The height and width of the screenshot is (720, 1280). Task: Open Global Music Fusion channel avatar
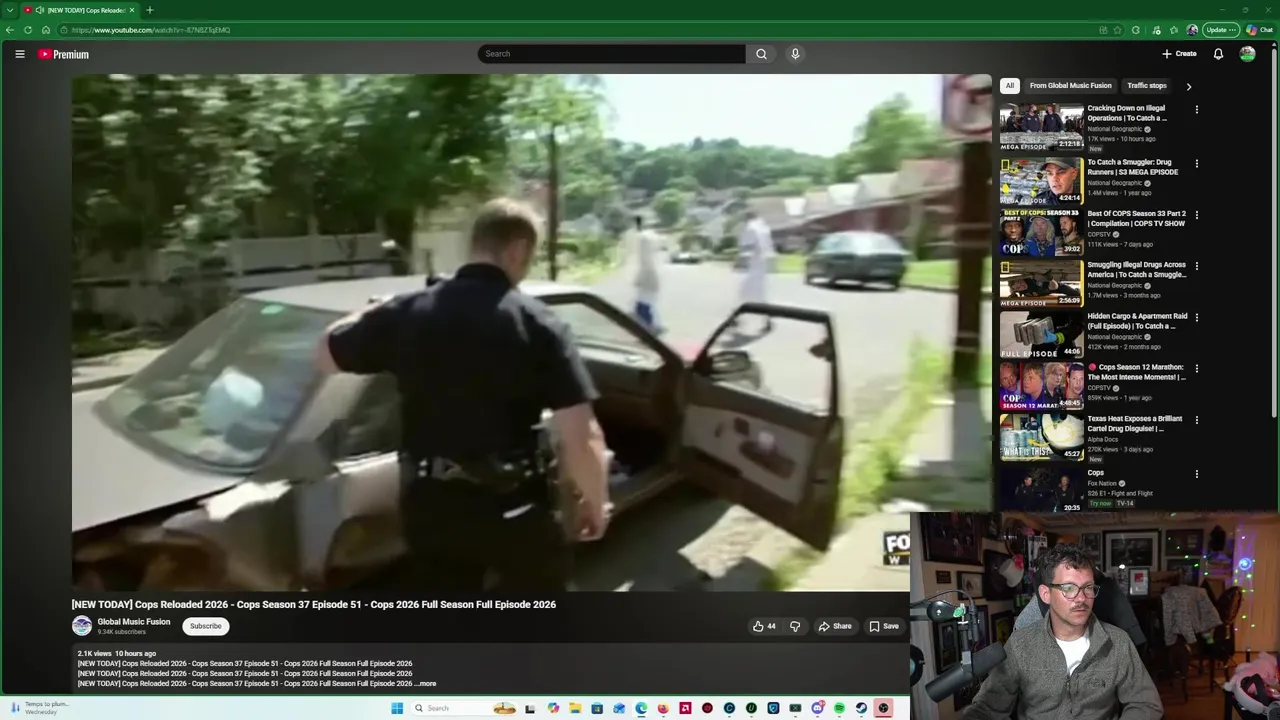coord(82,626)
